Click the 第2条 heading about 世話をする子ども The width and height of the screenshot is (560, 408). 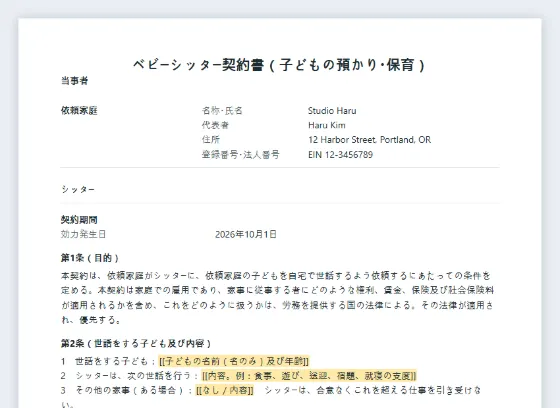click(x=136, y=344)
